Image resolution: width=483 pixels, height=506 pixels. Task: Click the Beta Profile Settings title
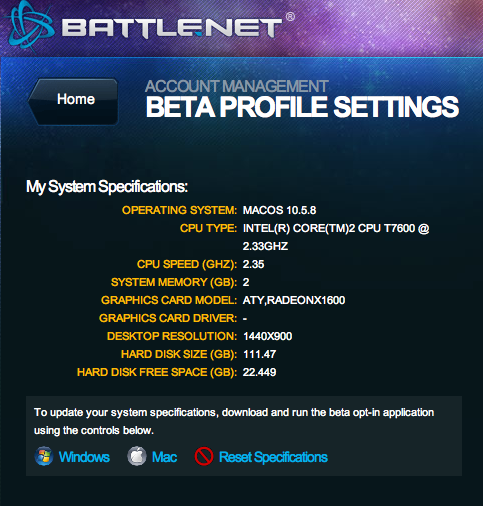click(302, 107)
